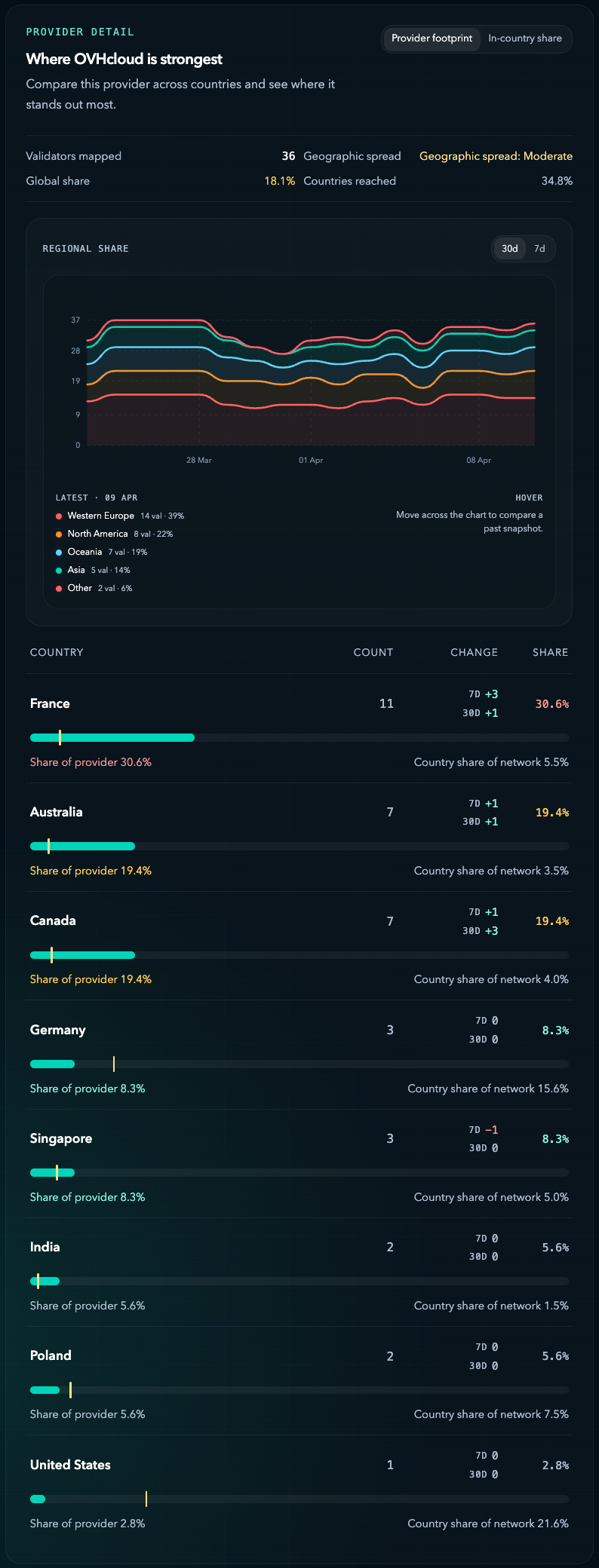Click the Oceania legend marker

[59, 552]
